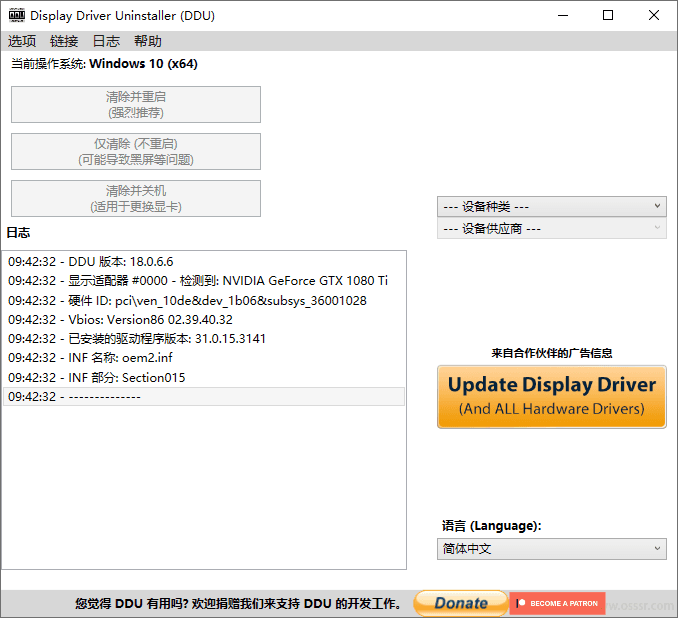Screen dimensions: 678x618
Task: Click the yellow Donate button
Action: [x=460, y=603]
